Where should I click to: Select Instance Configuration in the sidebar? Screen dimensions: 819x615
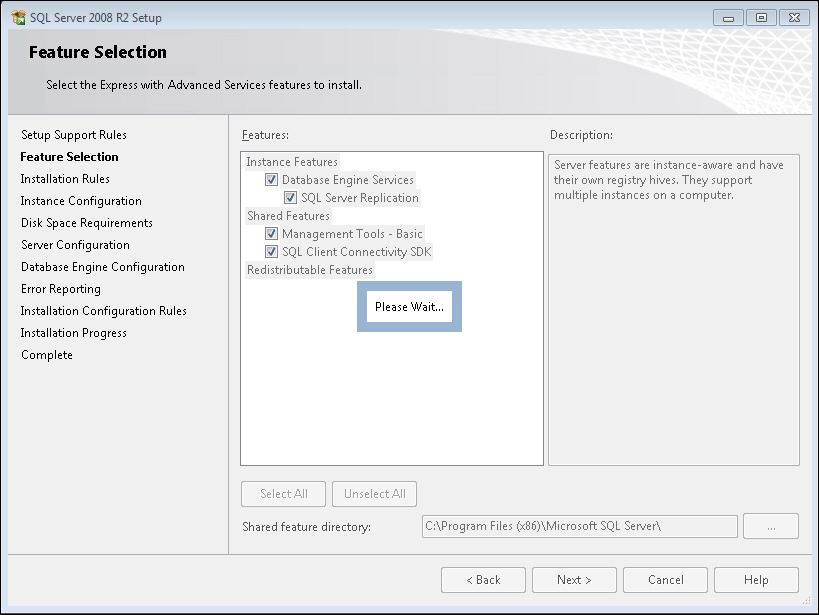(81, 201)
